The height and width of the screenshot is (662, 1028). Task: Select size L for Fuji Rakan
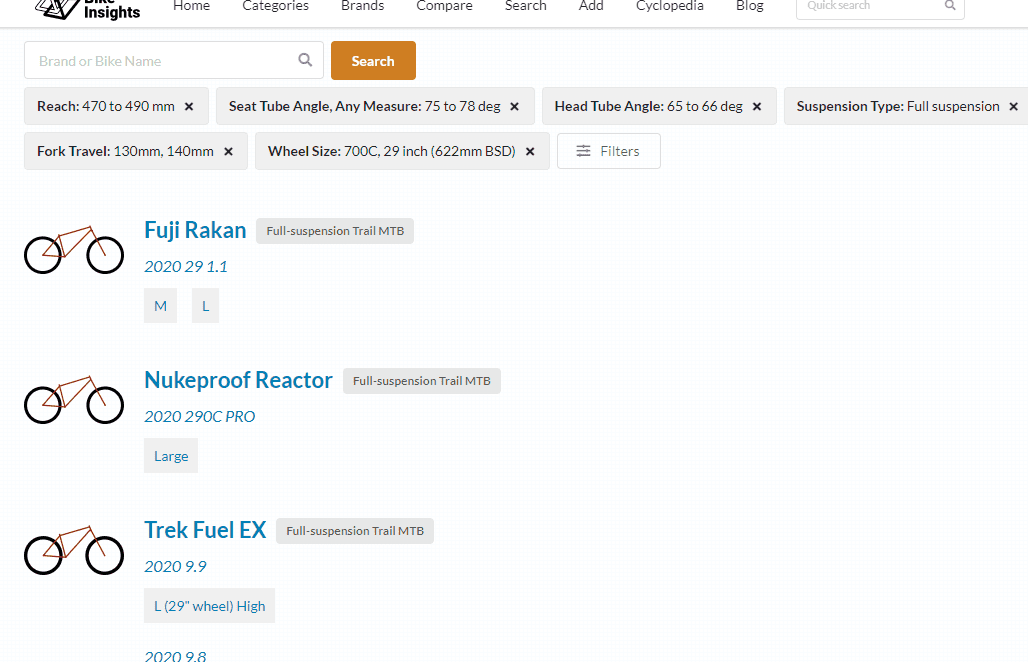click(205, 306)
